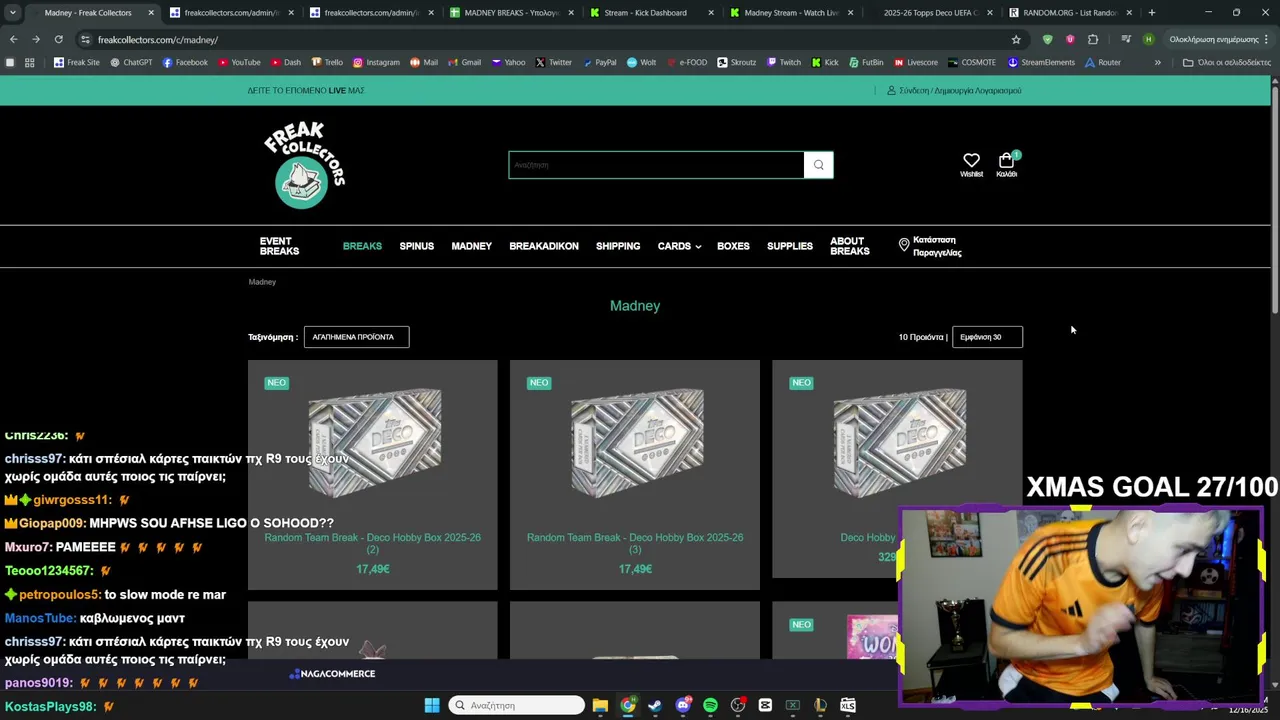Show more bookmarks with the chevron
The width and height of the screenshot is (1280, 720).
pos(1158,62)
